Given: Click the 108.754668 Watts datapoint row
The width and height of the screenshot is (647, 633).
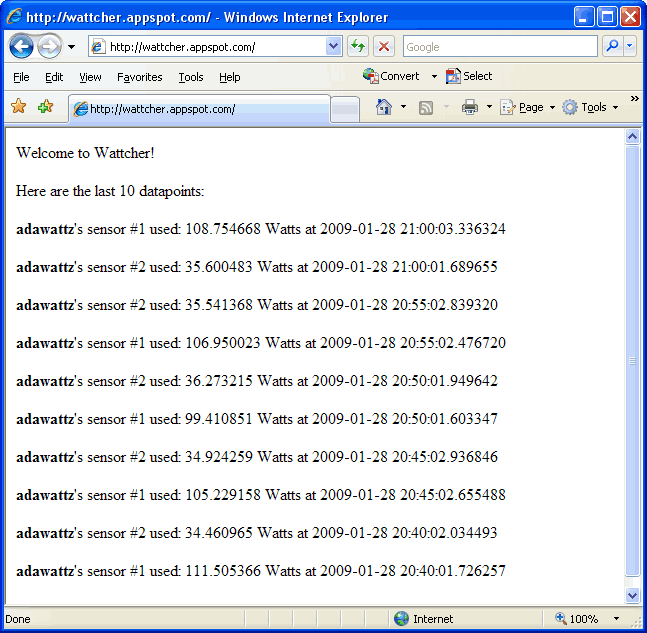Looking at the screenshot, I should (261, 229).
